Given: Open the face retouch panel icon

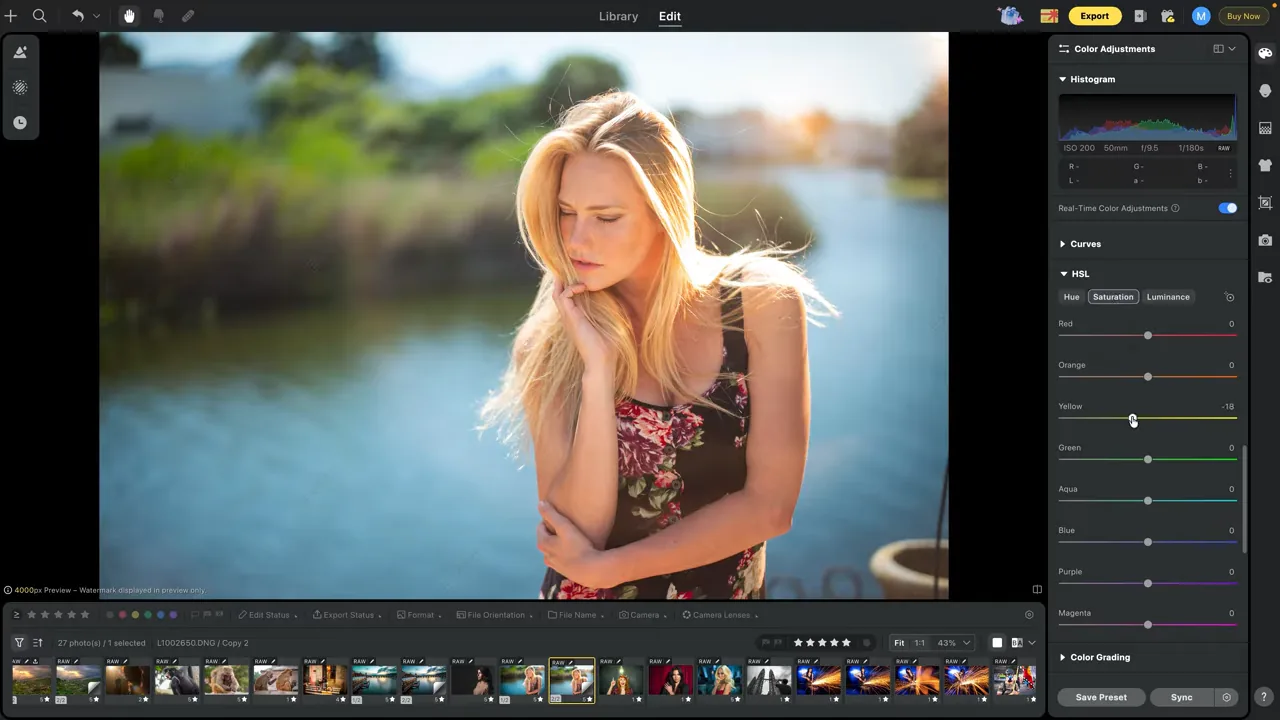Looking at the screenshot, I should pyautogui.click(x=1265, y=91).
